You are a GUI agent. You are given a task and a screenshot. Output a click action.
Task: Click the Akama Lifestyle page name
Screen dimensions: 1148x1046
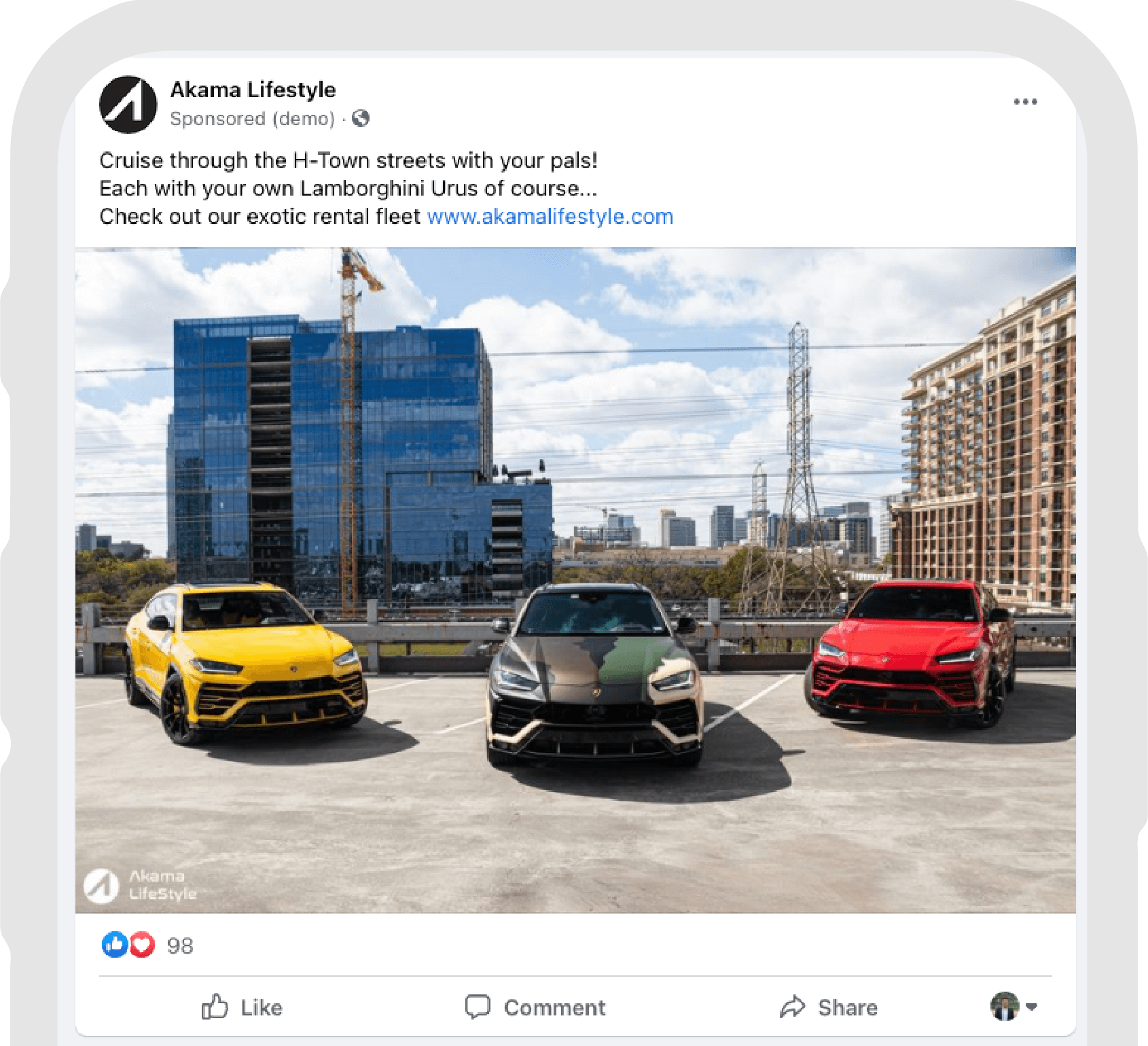(x=253, y=90)
